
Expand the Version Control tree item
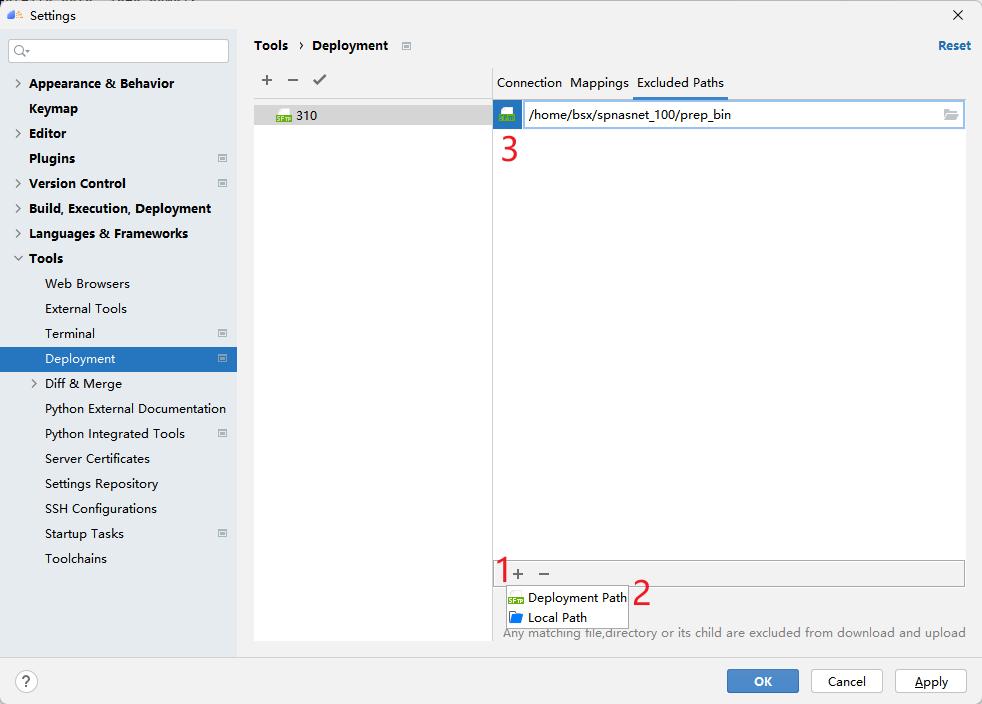pyautogui.click(x=19, y=183)
